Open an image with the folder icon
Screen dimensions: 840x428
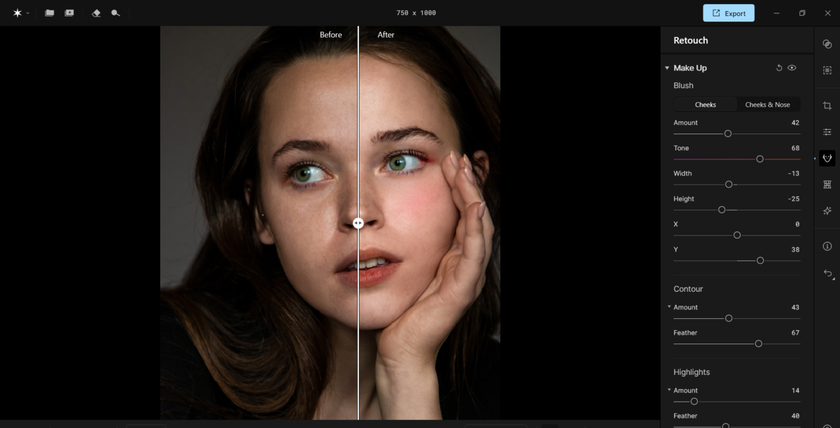pos(49,13)
